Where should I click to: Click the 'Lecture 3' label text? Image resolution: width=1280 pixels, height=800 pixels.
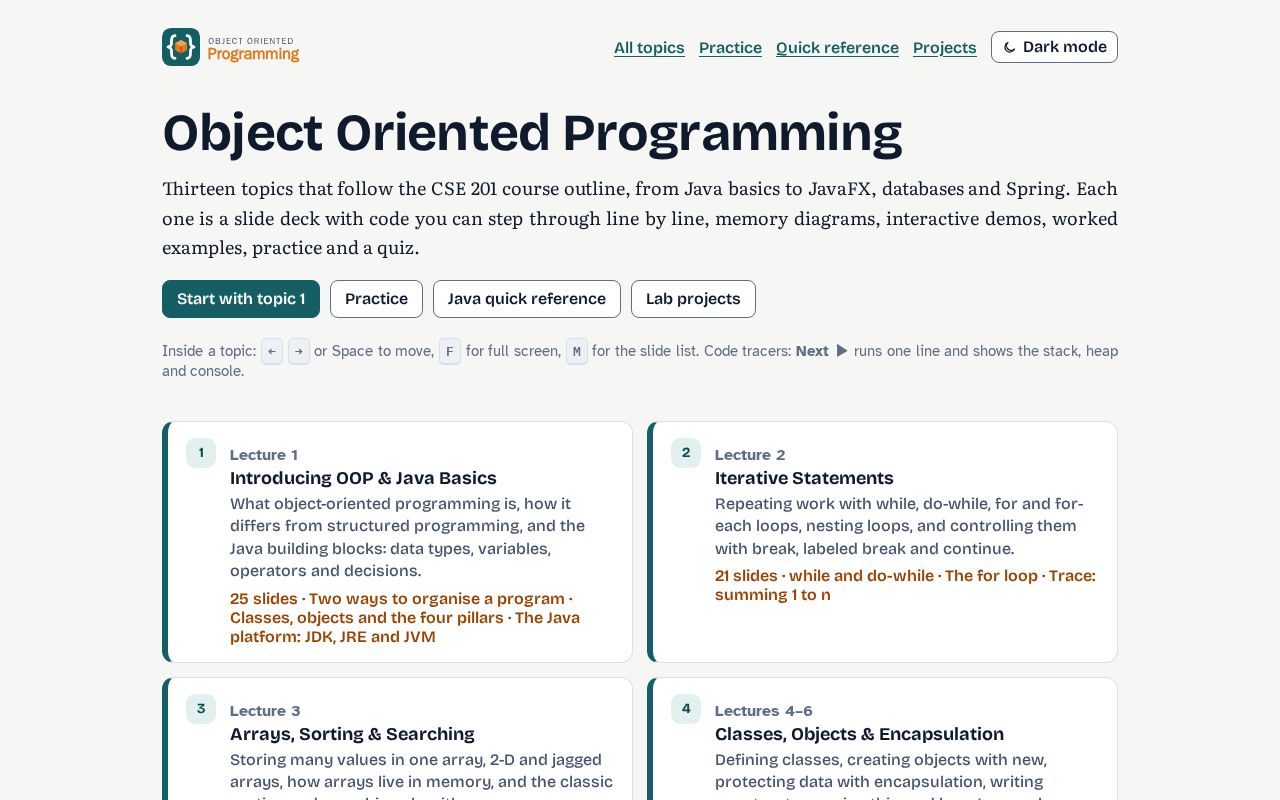coord(265,711)
